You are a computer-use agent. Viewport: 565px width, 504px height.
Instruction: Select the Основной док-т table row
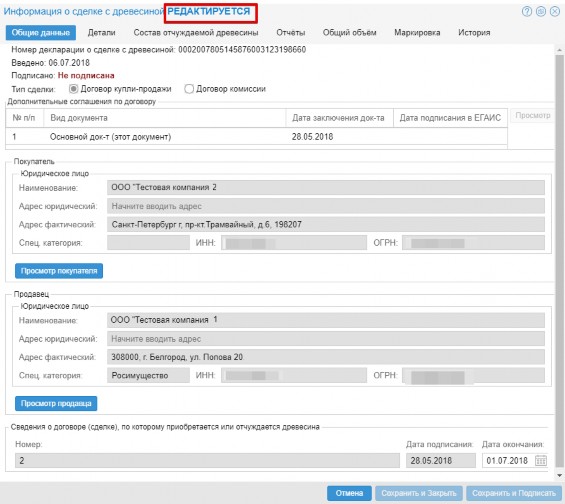coord(256,137)
